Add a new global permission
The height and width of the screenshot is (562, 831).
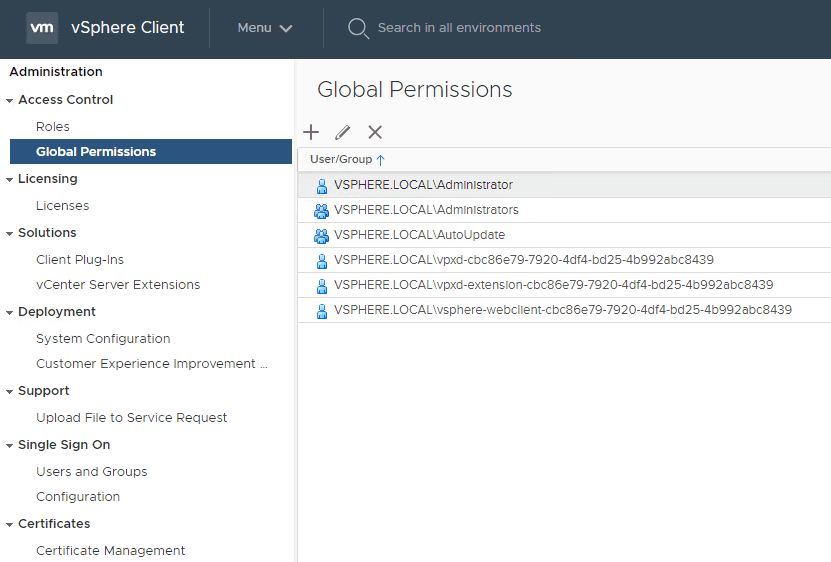[x=311, y=132]
